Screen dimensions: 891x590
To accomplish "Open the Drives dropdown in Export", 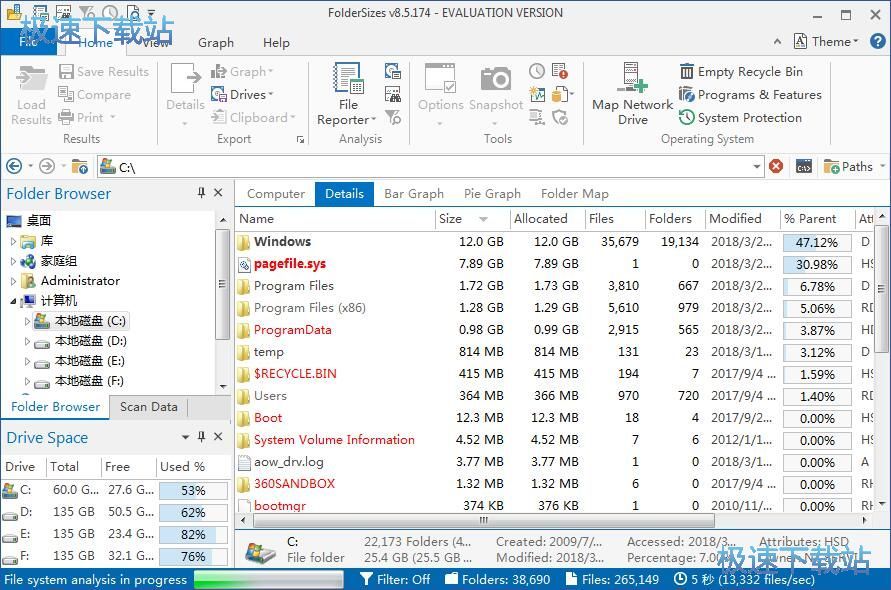I will point(241,94).
